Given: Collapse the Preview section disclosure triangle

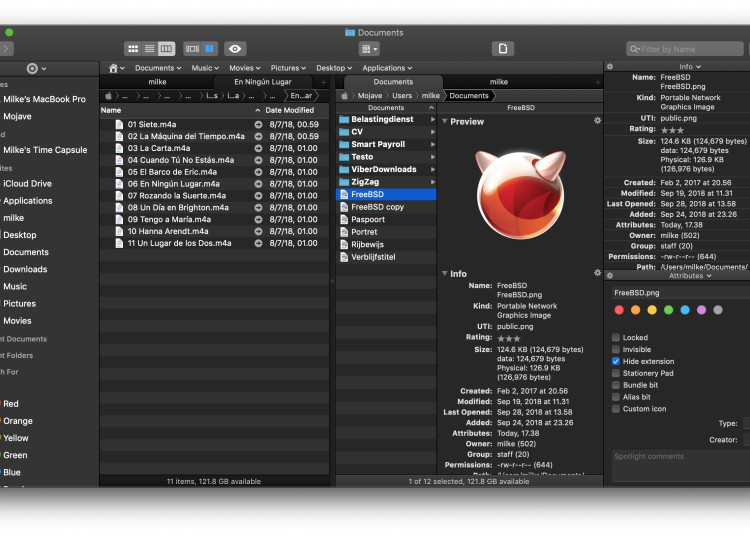Looking at the screenshot, I should (x=445, y=122).
